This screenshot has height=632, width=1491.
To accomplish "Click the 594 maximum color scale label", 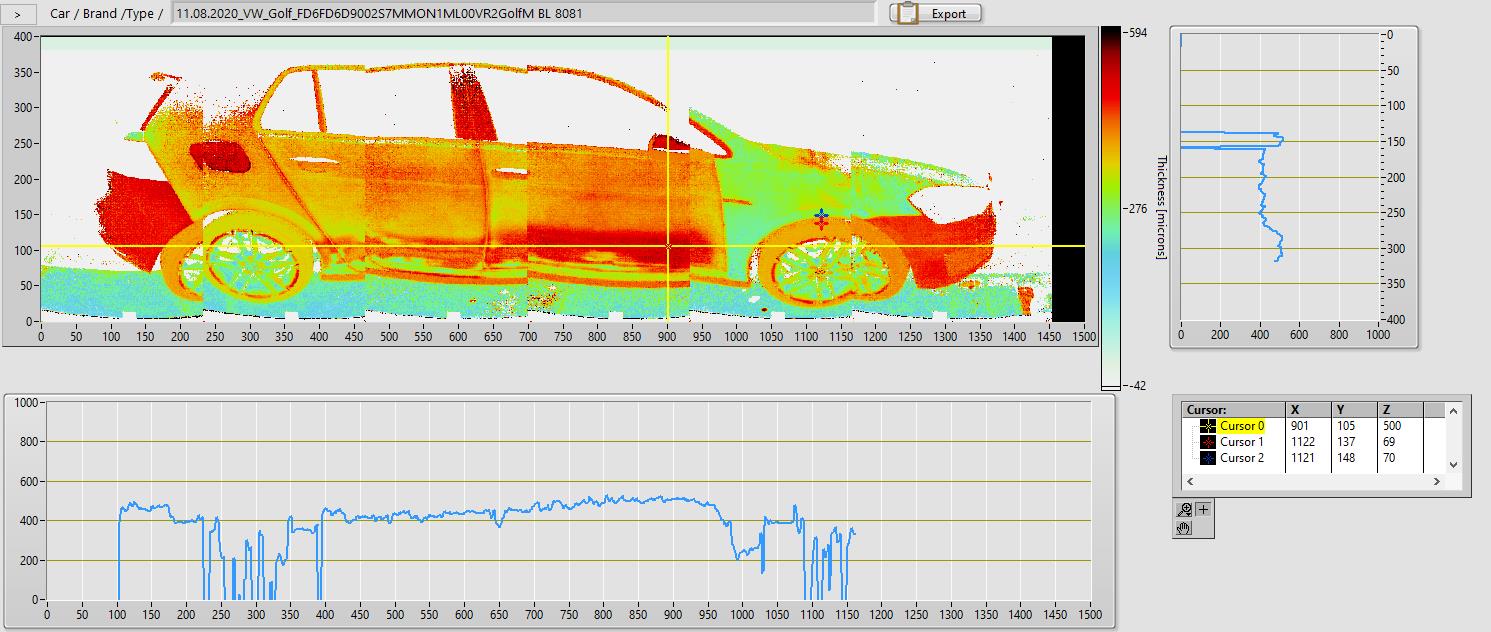I will (1136, 33).
